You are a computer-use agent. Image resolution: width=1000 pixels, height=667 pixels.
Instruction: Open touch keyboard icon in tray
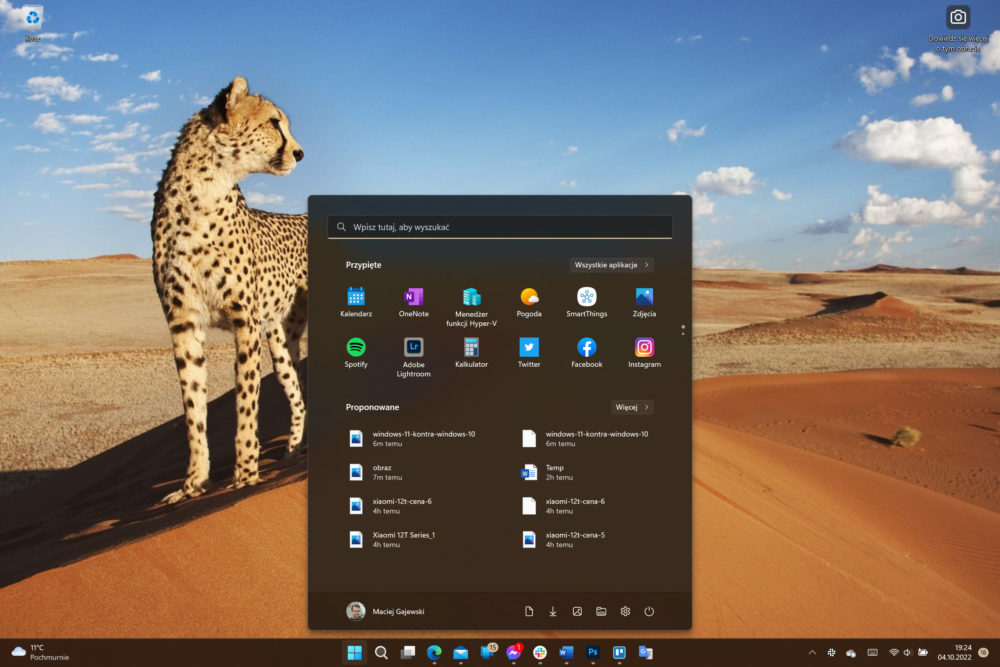coord(872,652)
